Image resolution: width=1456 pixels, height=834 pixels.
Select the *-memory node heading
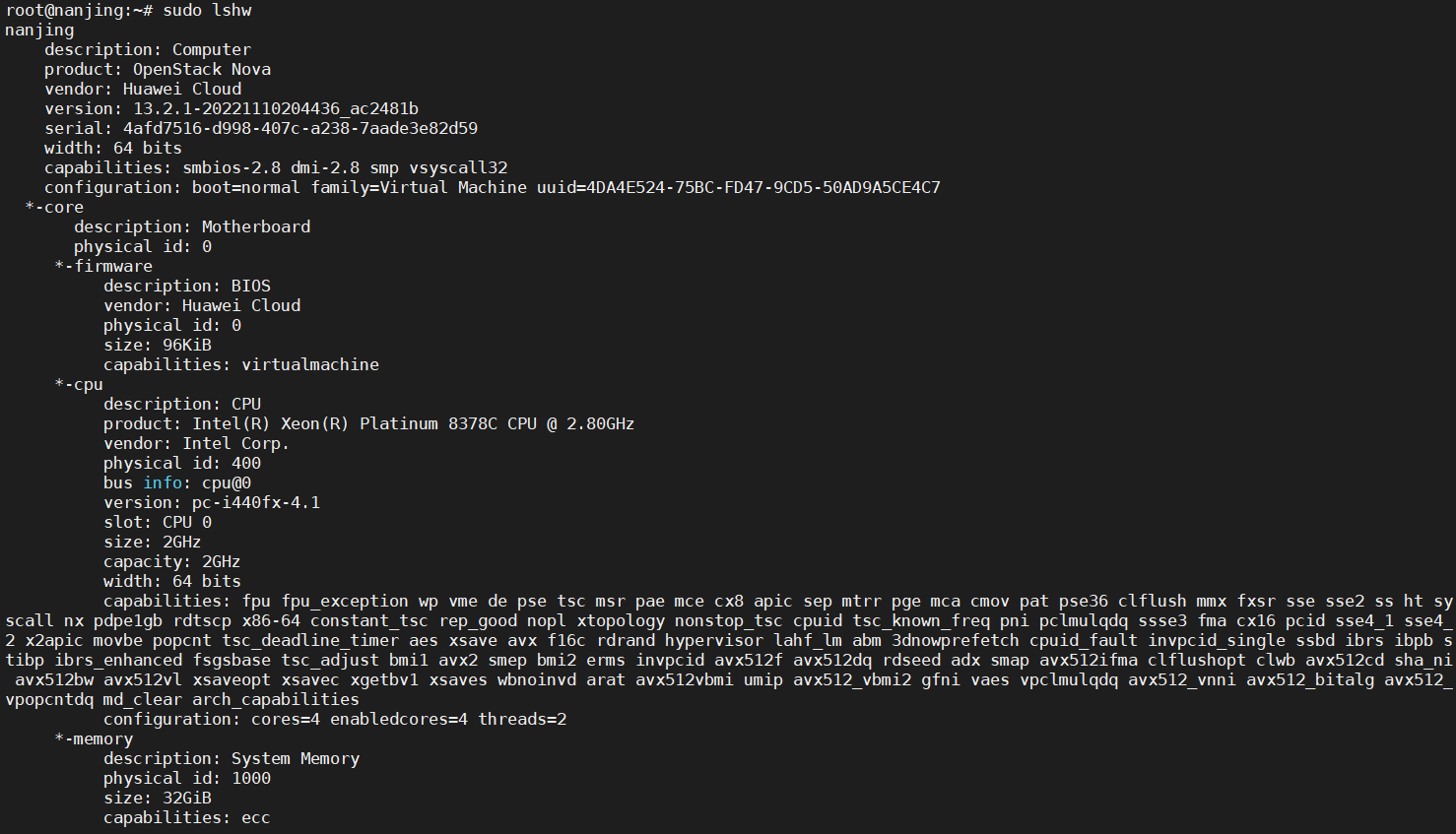94,738
